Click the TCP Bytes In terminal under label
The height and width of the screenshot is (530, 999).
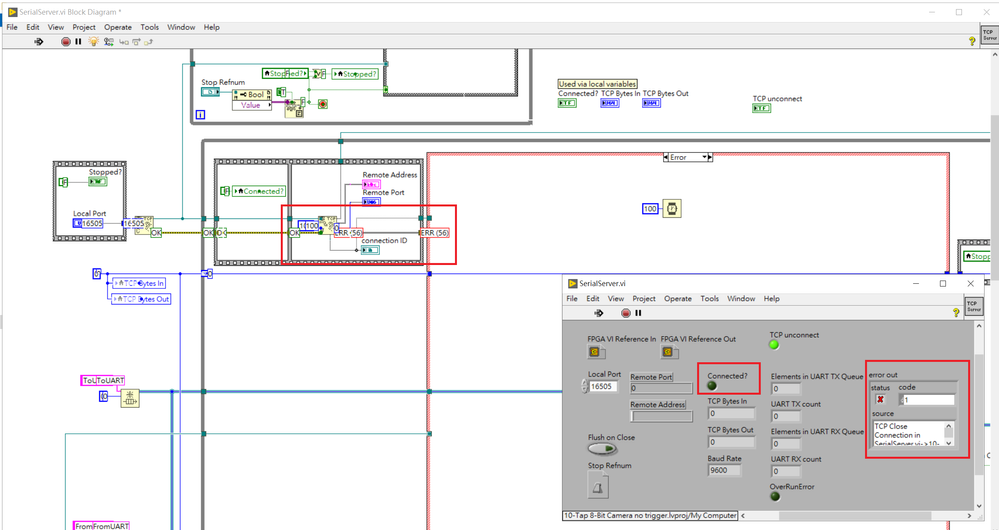tap(610, 103)
